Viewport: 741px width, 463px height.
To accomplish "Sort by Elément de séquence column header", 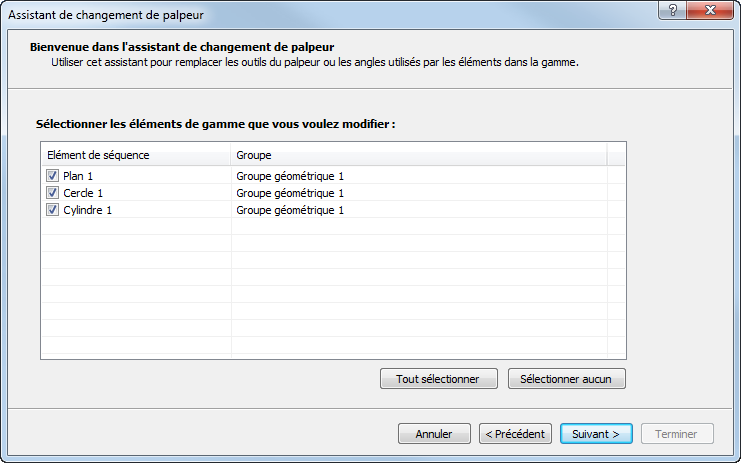I will [x=135, y=155].
